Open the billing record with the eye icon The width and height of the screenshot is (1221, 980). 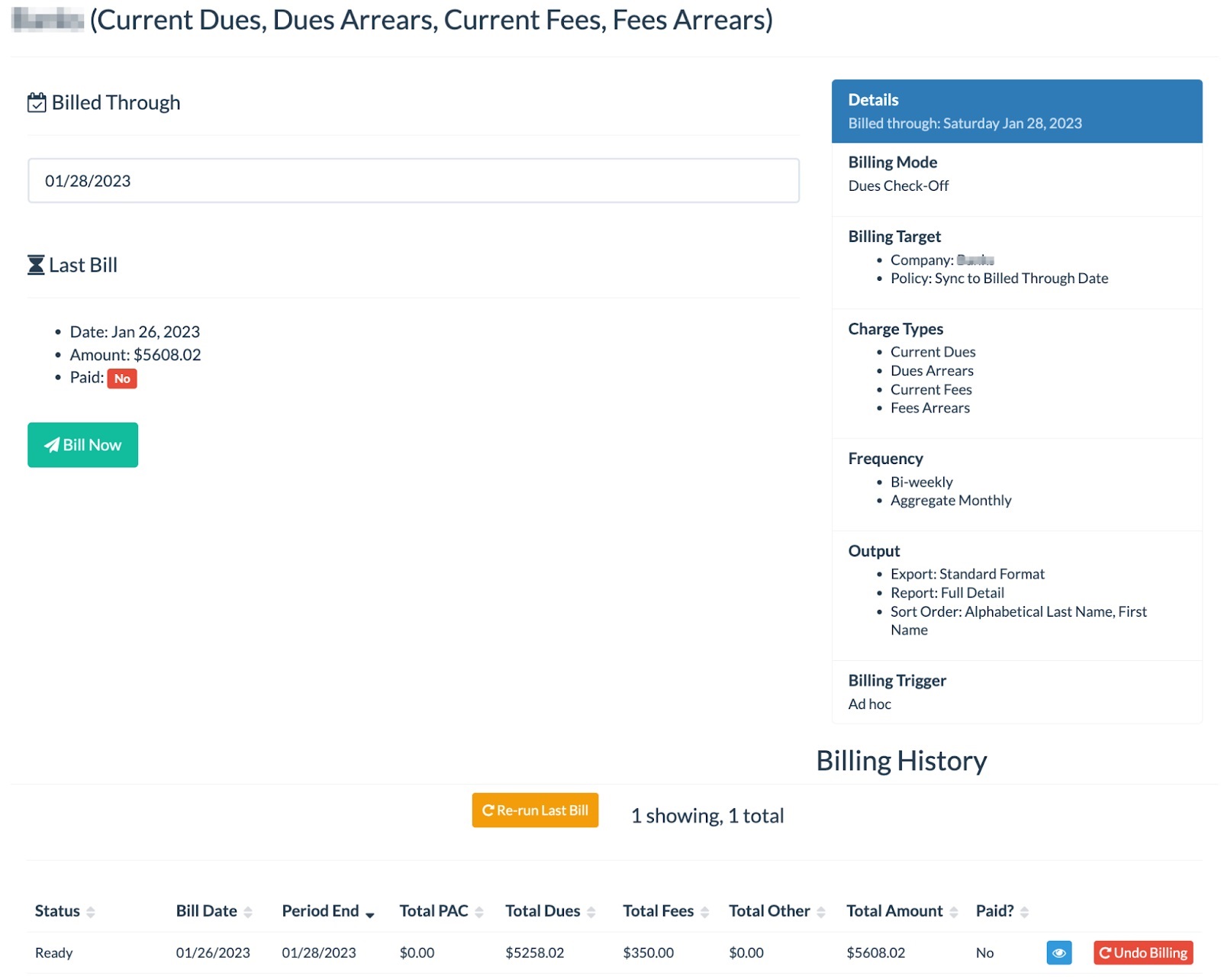[1059, 953]
